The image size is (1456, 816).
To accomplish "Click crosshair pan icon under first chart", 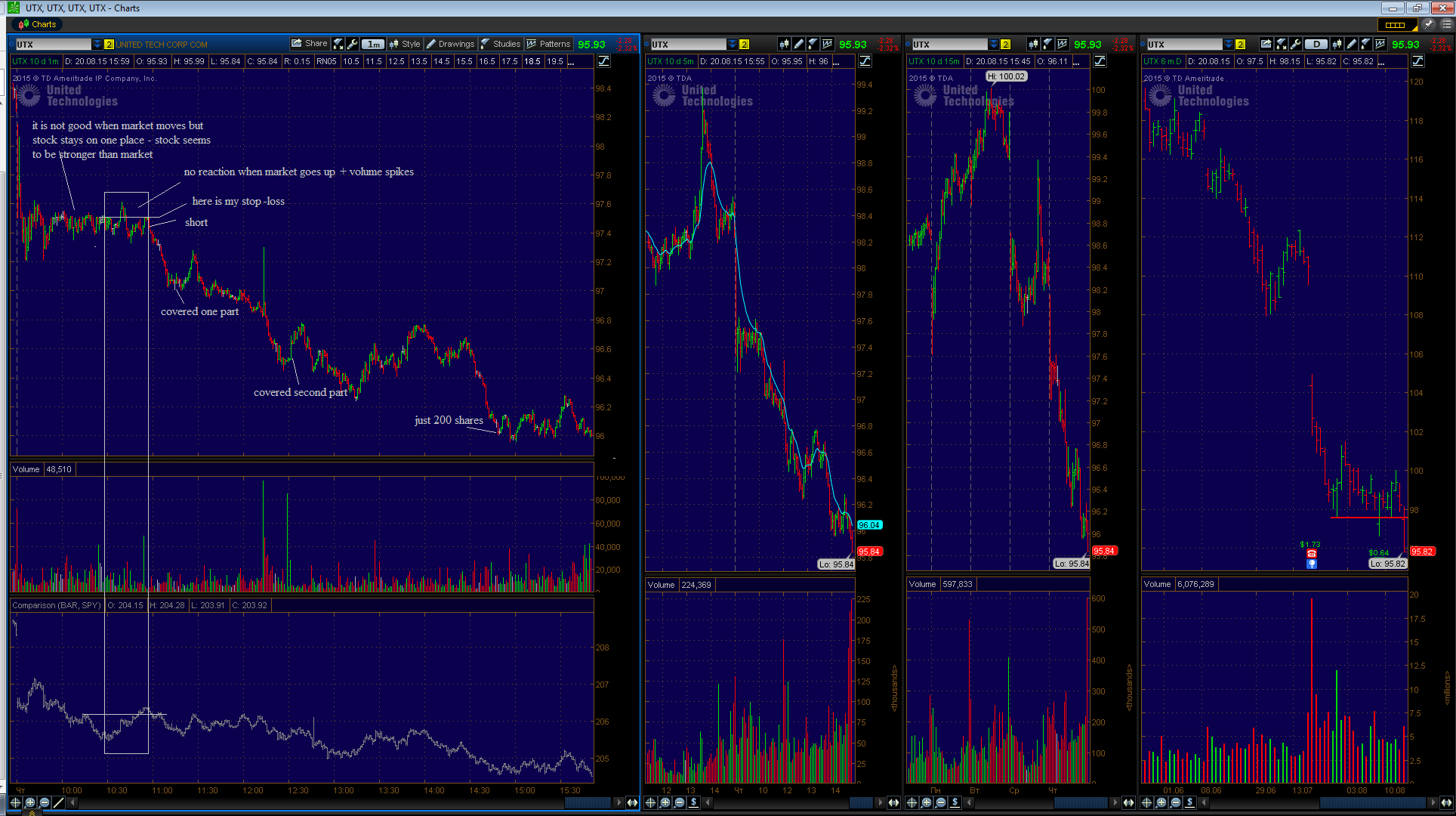I will [x=15, y=802].
